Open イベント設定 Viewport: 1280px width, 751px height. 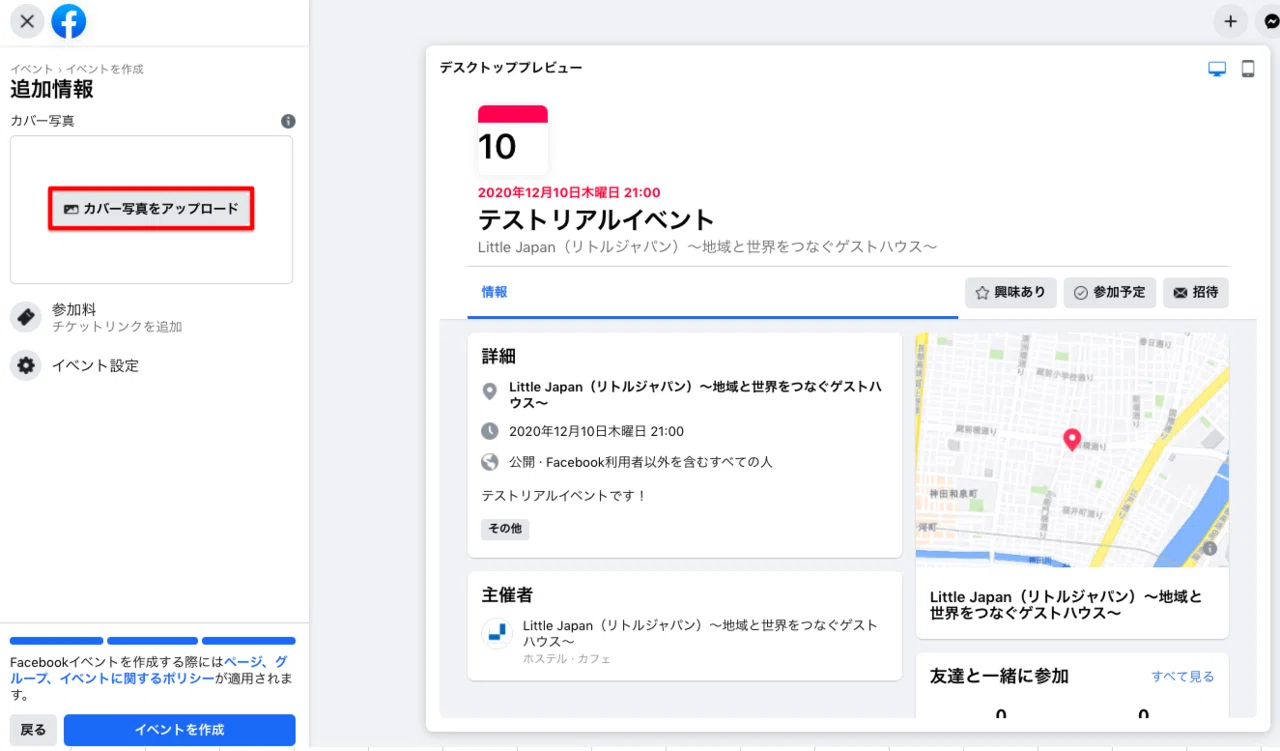point(95,366)
